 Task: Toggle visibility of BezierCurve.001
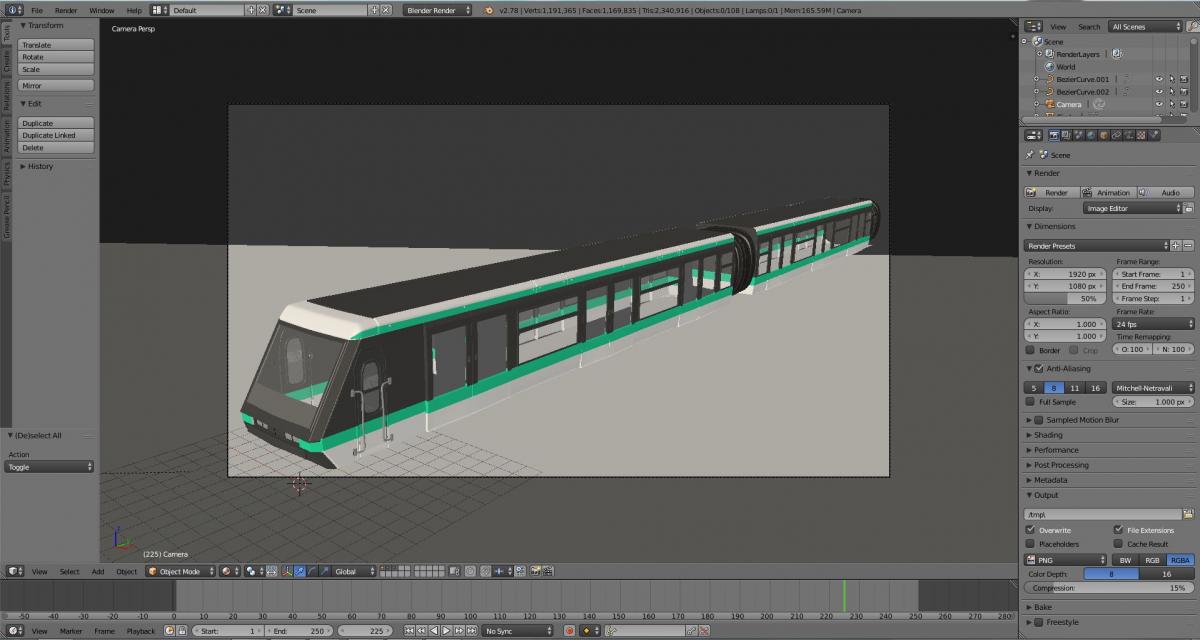pos(1159,78)
